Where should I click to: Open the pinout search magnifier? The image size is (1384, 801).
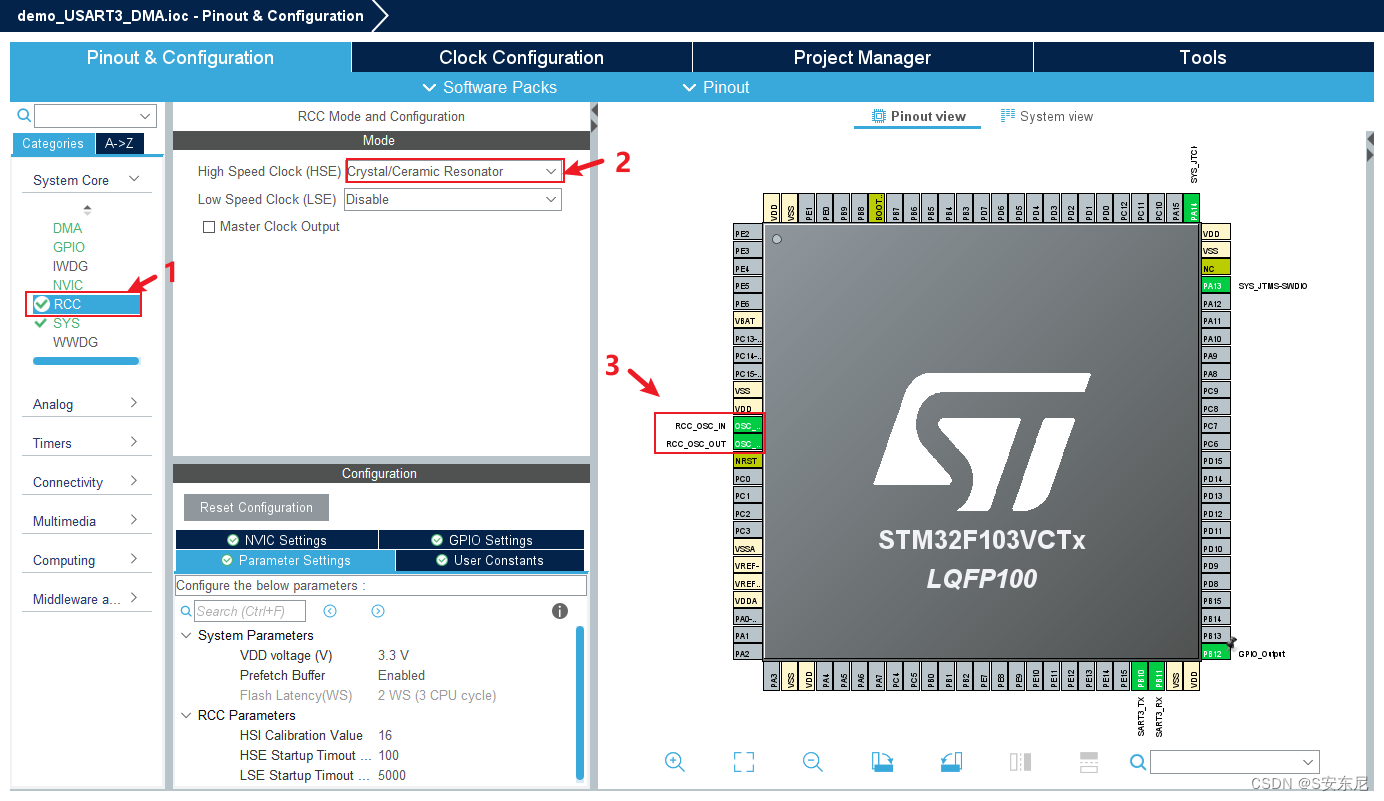[x=1138, y=762]
